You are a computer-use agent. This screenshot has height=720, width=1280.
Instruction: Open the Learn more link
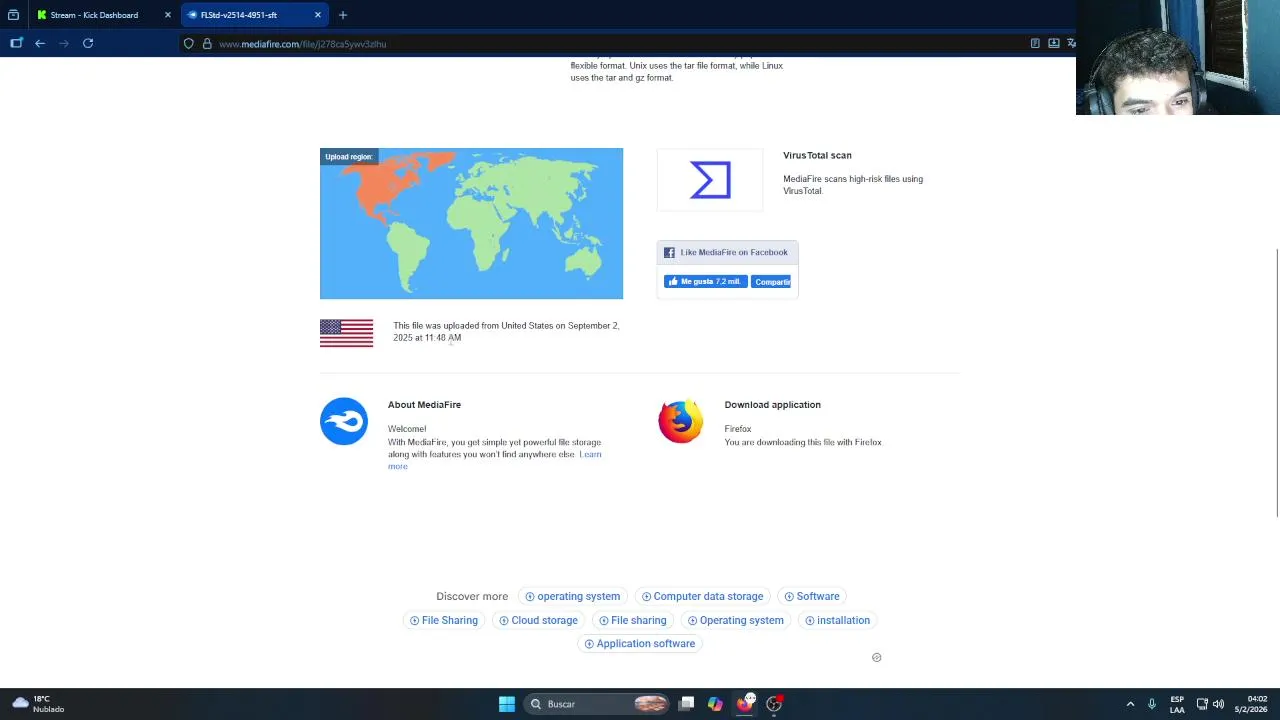pos(590,454)
